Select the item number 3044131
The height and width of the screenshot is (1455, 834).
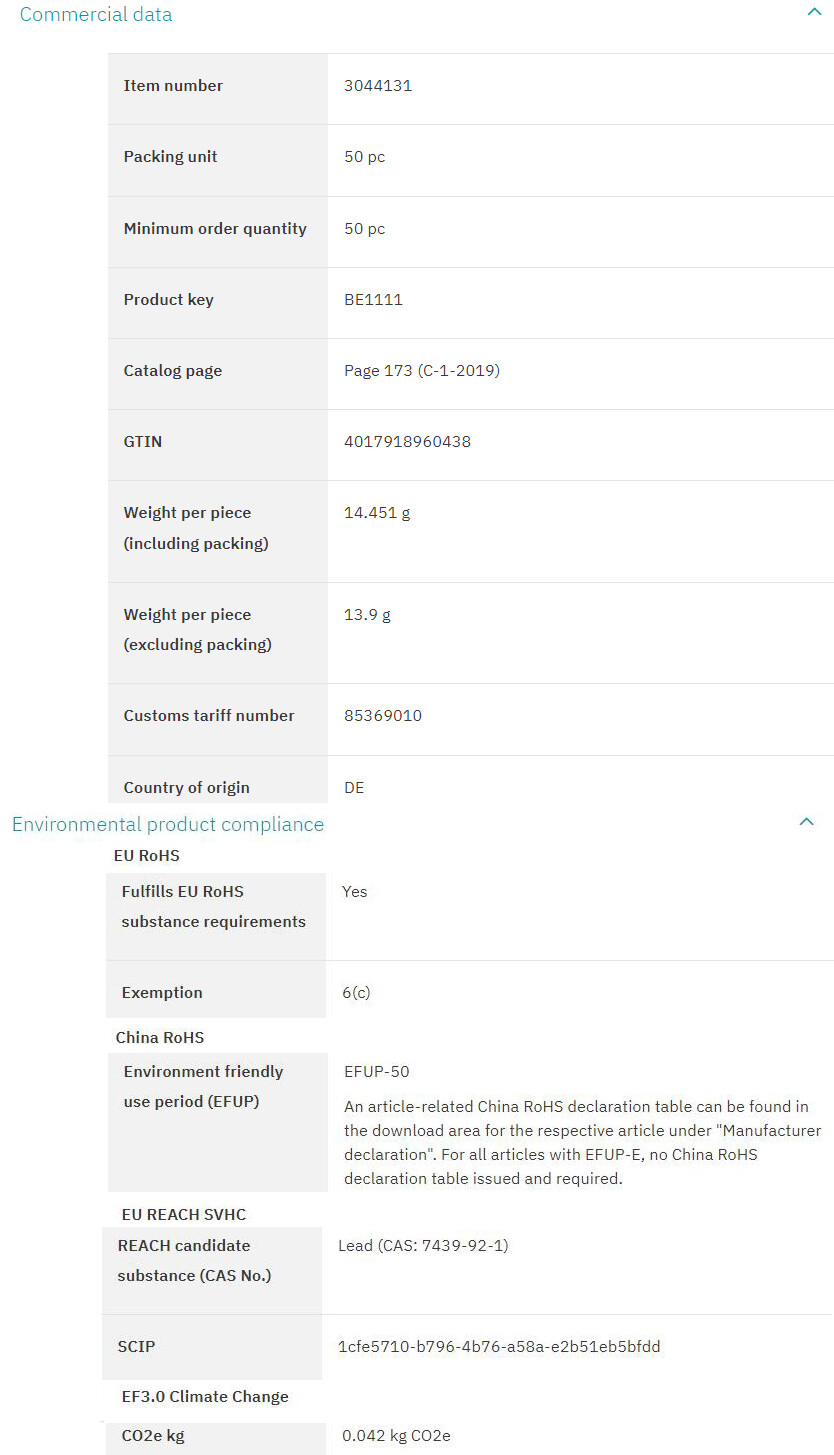click(x=378, y=86)
